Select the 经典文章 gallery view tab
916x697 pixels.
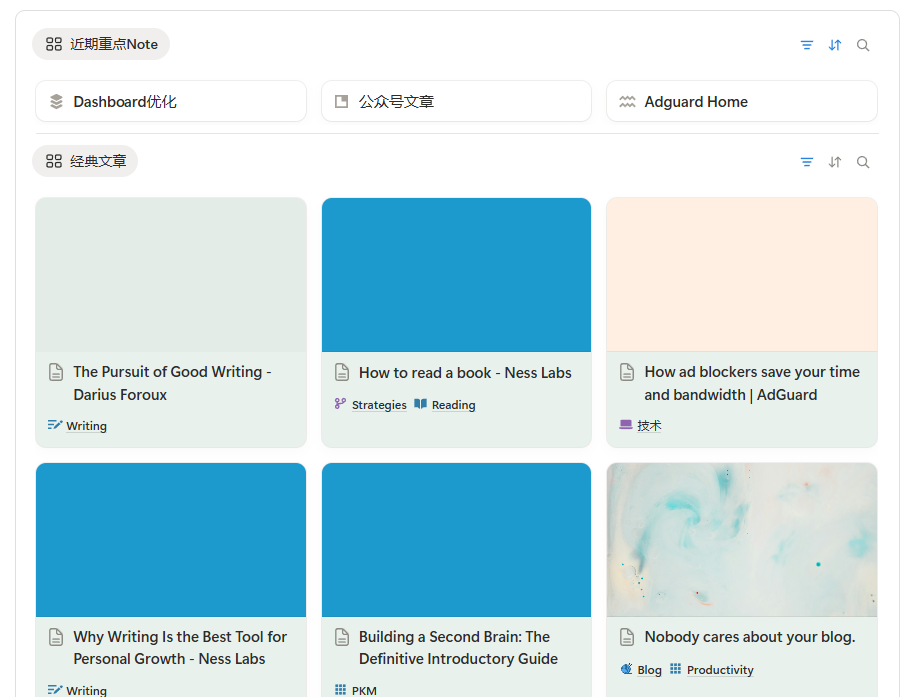point(85,161)
